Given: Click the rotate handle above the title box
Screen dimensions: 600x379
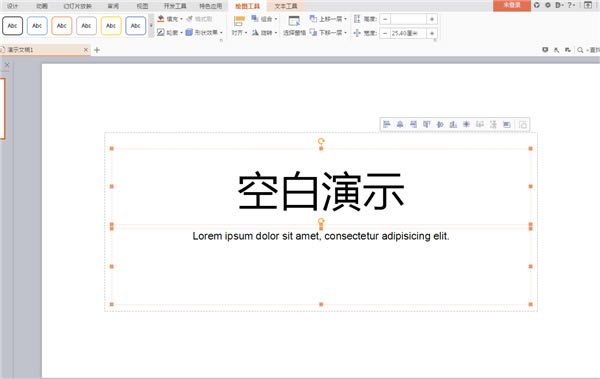Looking at the screenshot, I should coord(321,141).
